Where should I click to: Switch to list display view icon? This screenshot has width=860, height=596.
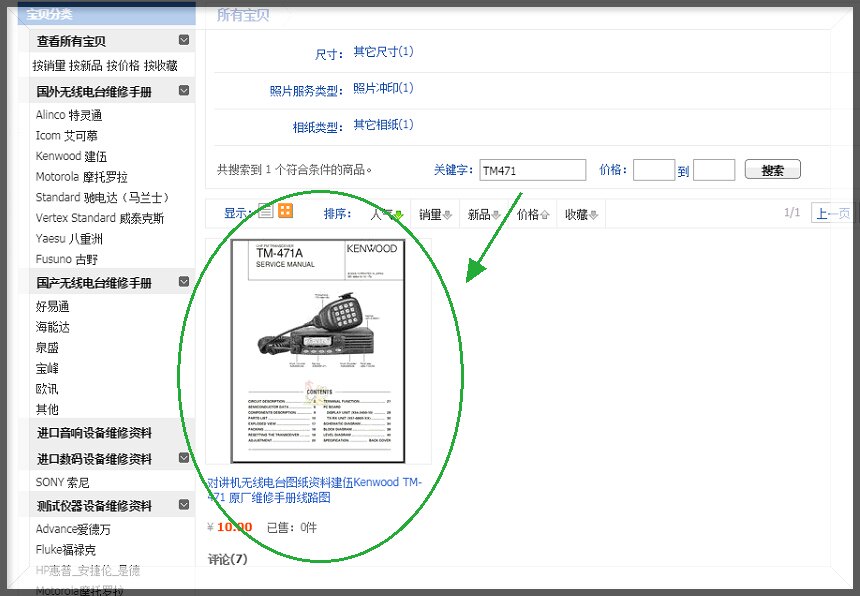[265, 211]
